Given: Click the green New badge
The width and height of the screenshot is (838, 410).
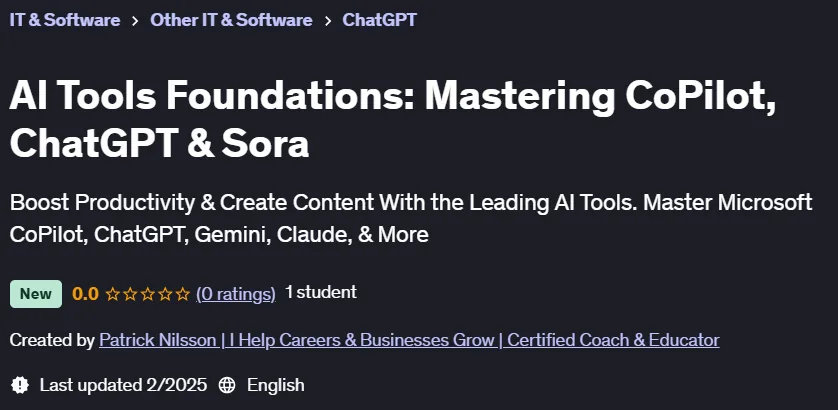Looking at the screenshot, I should coord(36,294).
